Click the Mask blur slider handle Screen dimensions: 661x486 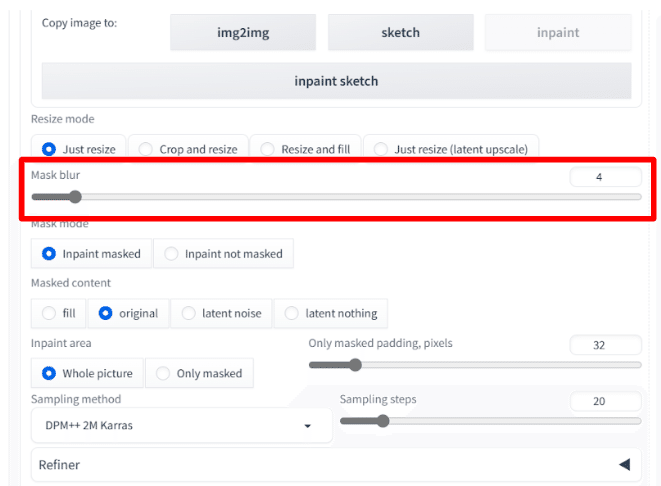pos(75,197)
